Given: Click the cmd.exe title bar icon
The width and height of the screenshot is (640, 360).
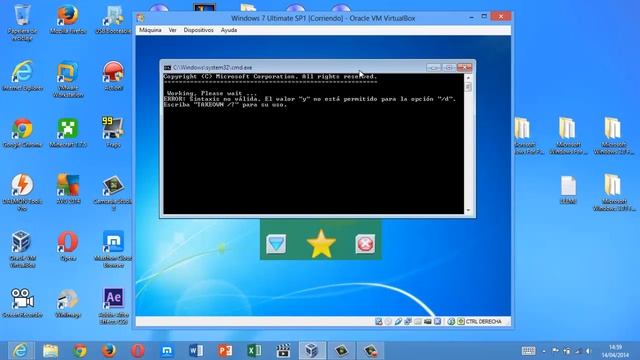Looking at the screenshot, I should 167,67.
